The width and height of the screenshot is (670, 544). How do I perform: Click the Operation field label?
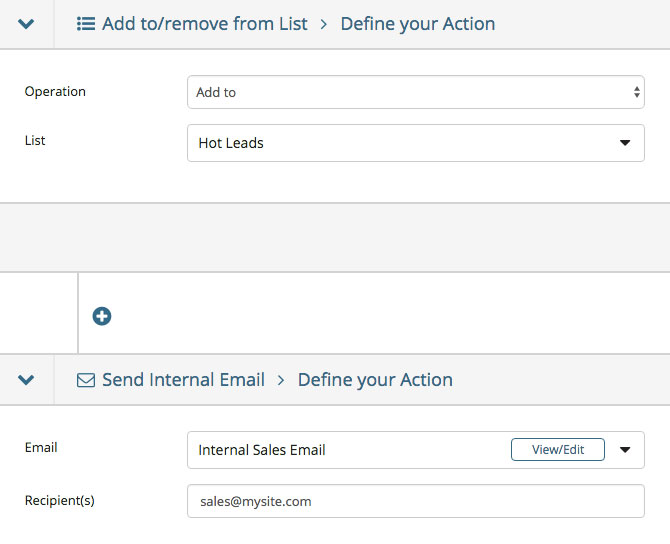click(55, 92)
